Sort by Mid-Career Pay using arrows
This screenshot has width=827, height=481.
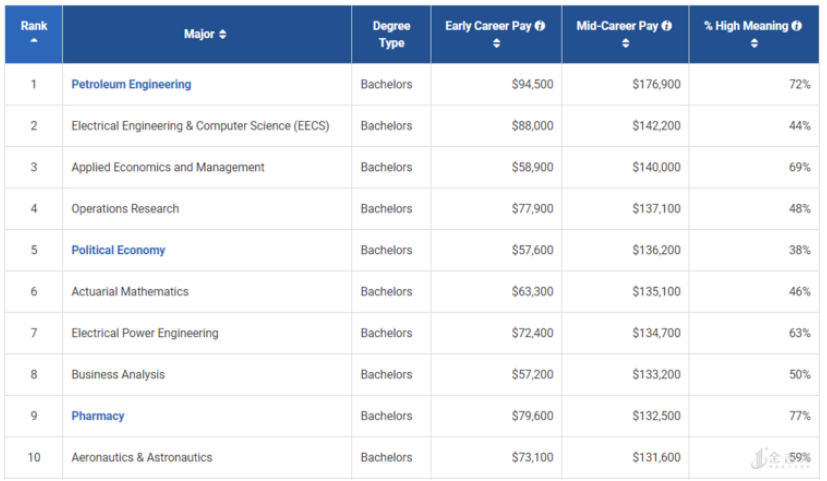coord(625,43)
